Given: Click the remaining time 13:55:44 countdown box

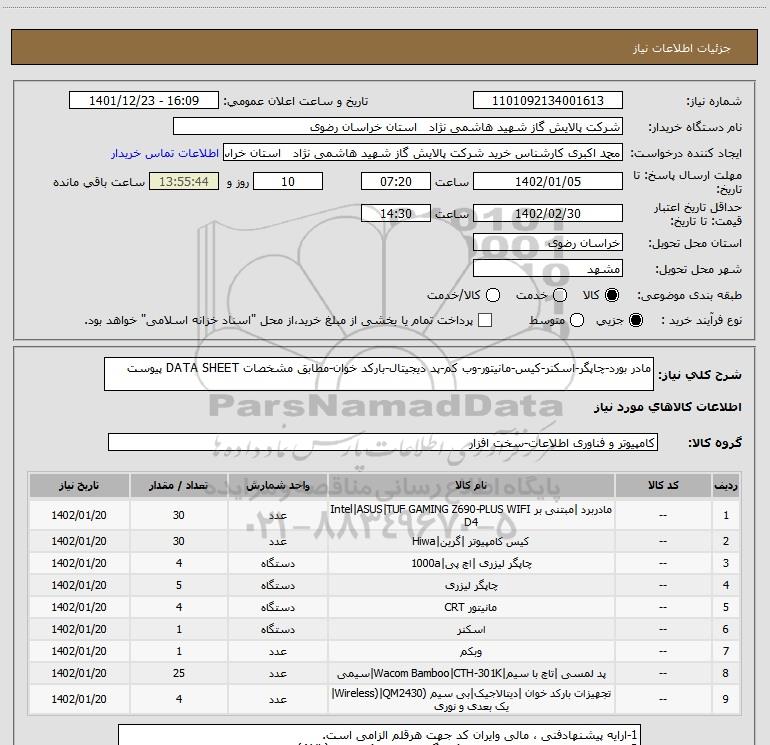Looking at the screenshot, I should pyautogui.click(x=183, y=182).
